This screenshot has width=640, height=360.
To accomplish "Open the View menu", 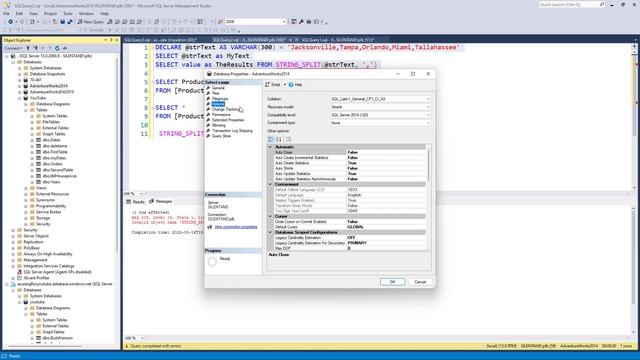I will pos(33,13).
